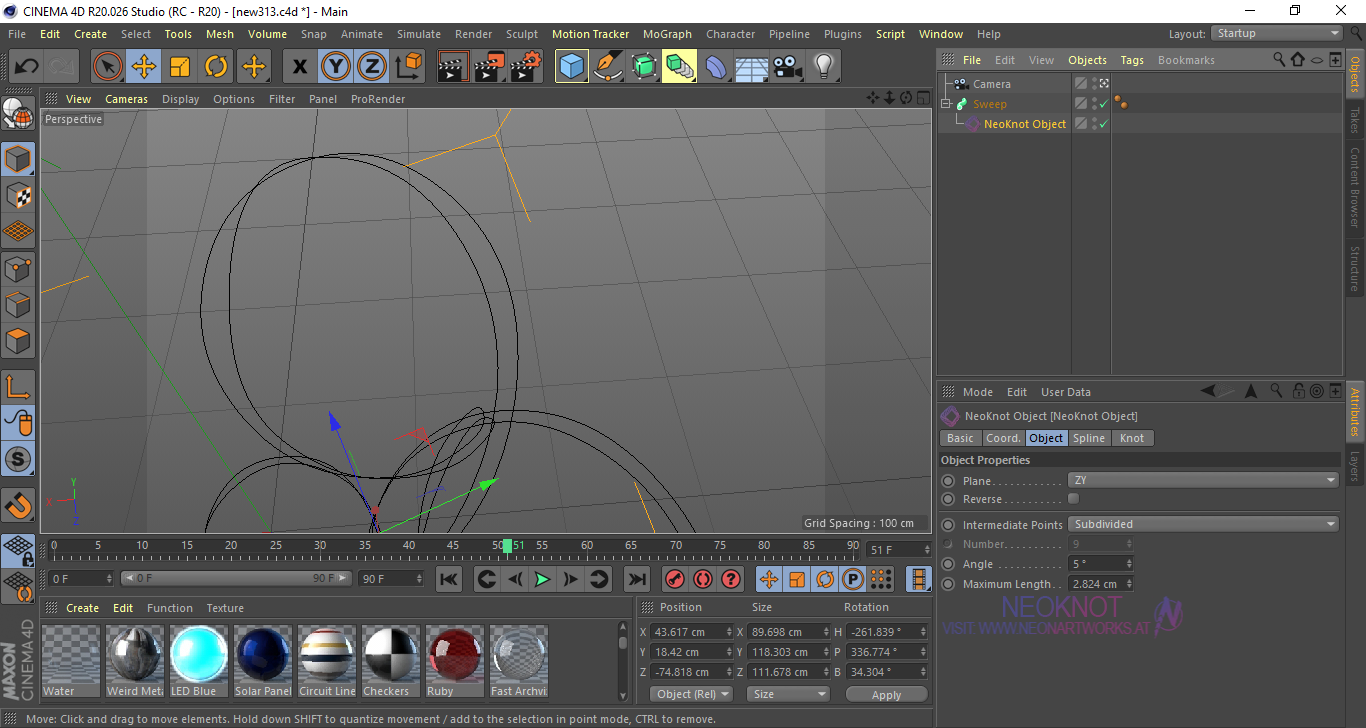Open the Array modeling objects icon
This screenshot has height=728, width=1366.
[679, 67]
